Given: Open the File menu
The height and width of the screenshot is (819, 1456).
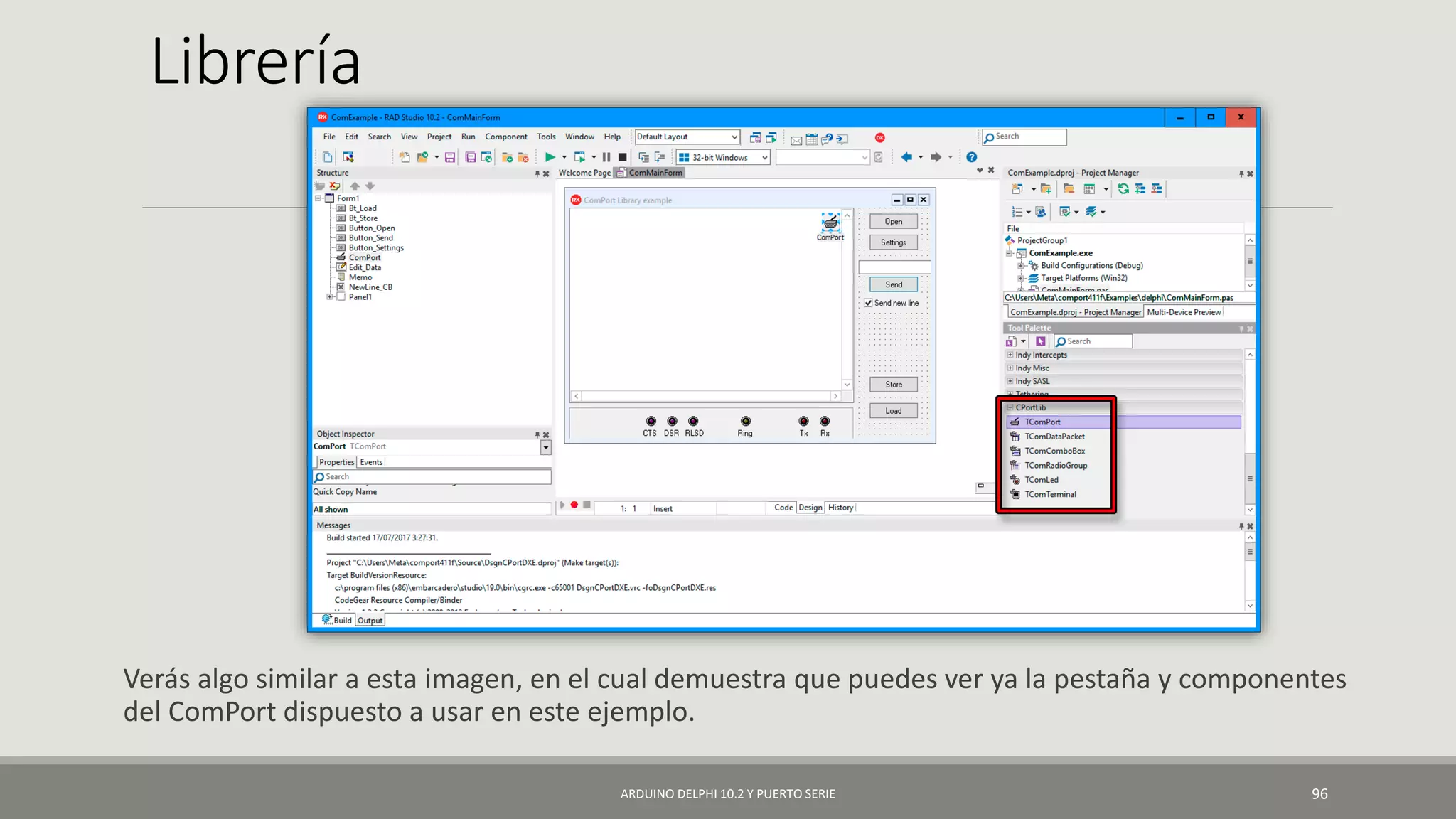Looking at the screenshot, I should [x=329, y=136].
